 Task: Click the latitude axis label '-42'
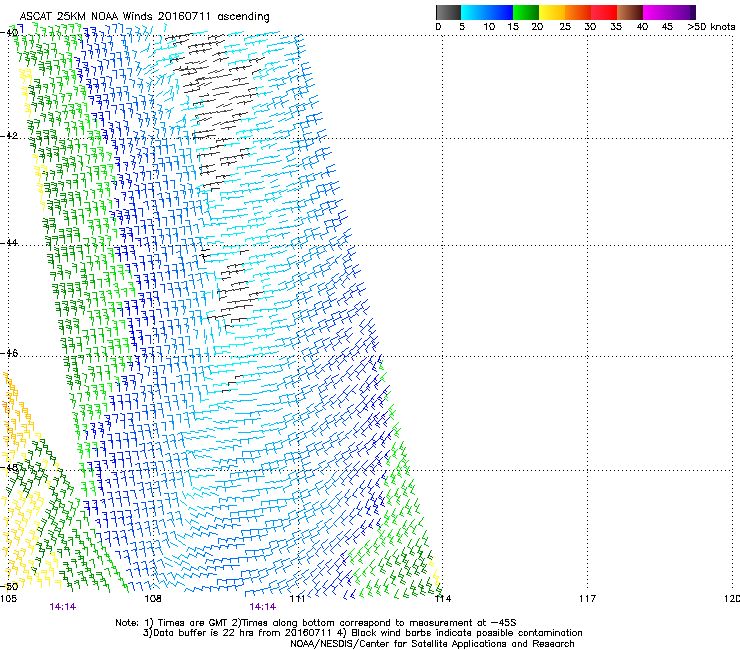(x=9, y=135)
